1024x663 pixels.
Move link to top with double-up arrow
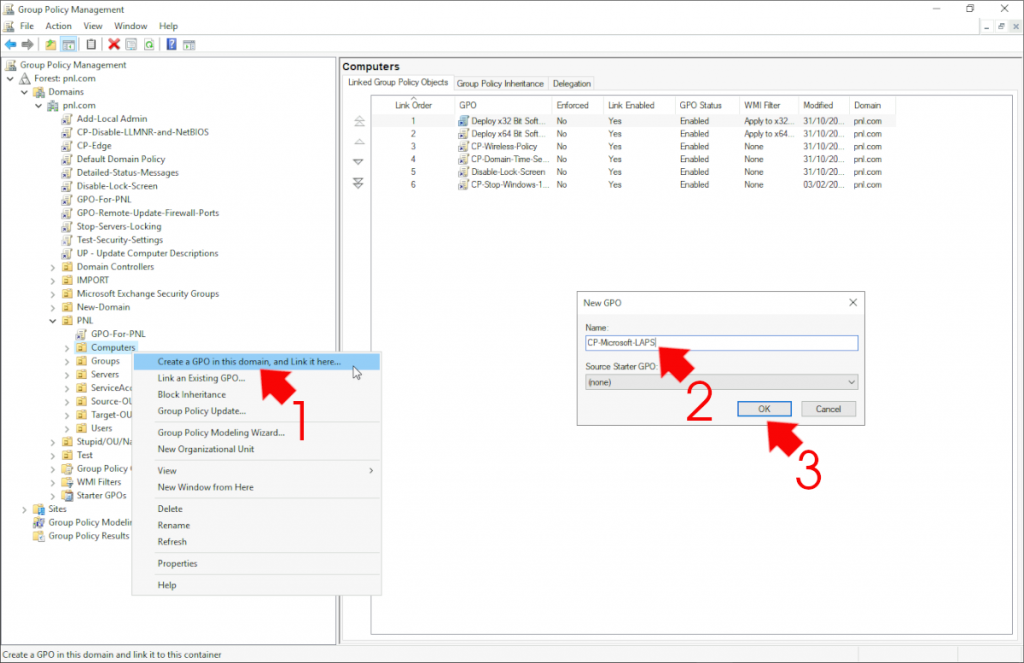pyautogui.click(x=359, y=121)
